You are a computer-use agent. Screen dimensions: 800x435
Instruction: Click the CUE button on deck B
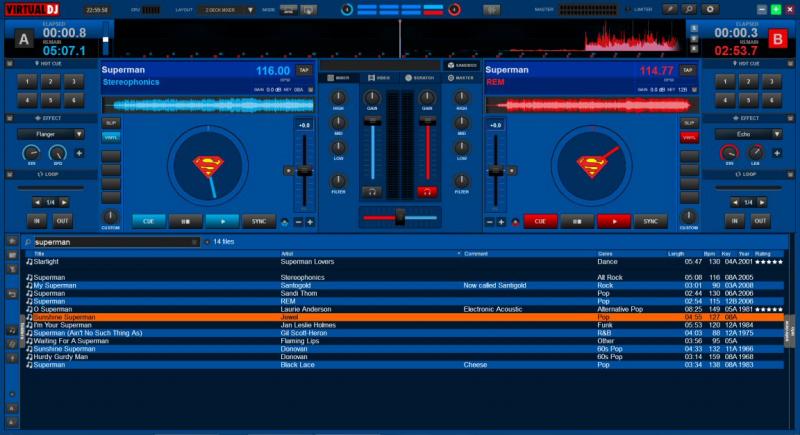click(540, 221)
